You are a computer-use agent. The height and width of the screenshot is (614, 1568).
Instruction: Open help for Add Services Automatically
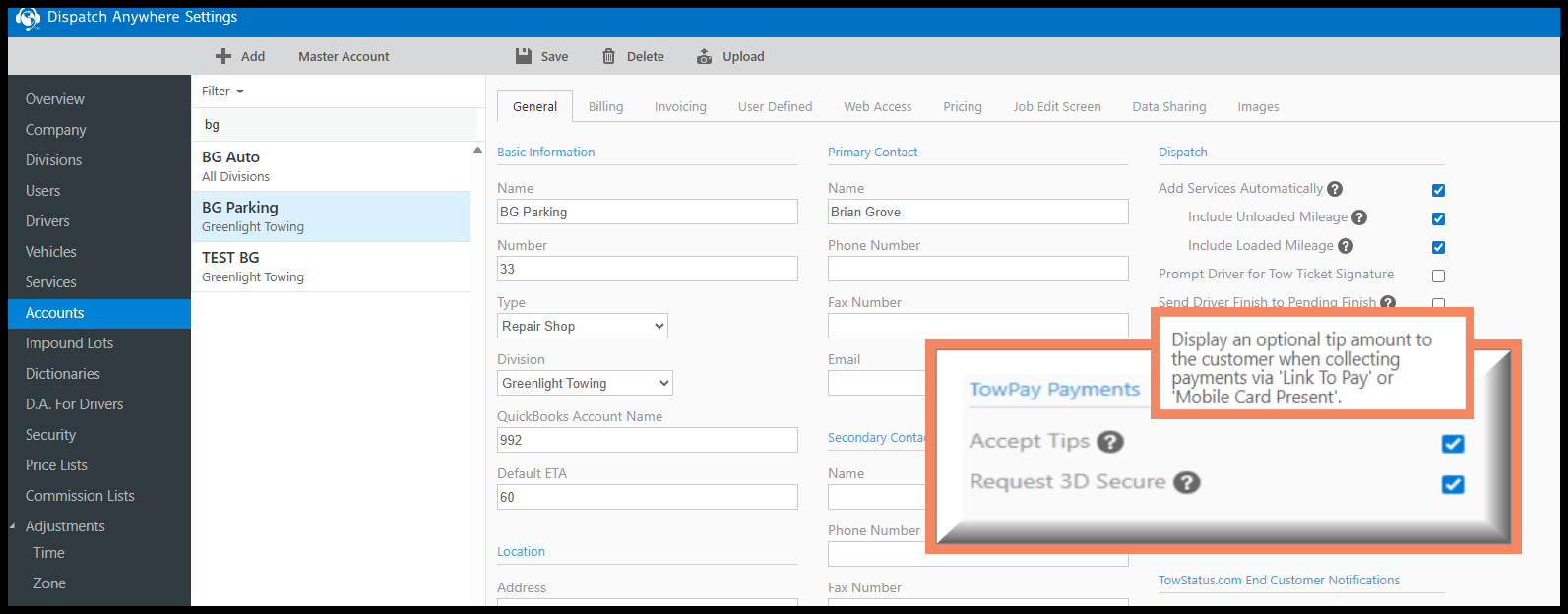coord(1335,189)
